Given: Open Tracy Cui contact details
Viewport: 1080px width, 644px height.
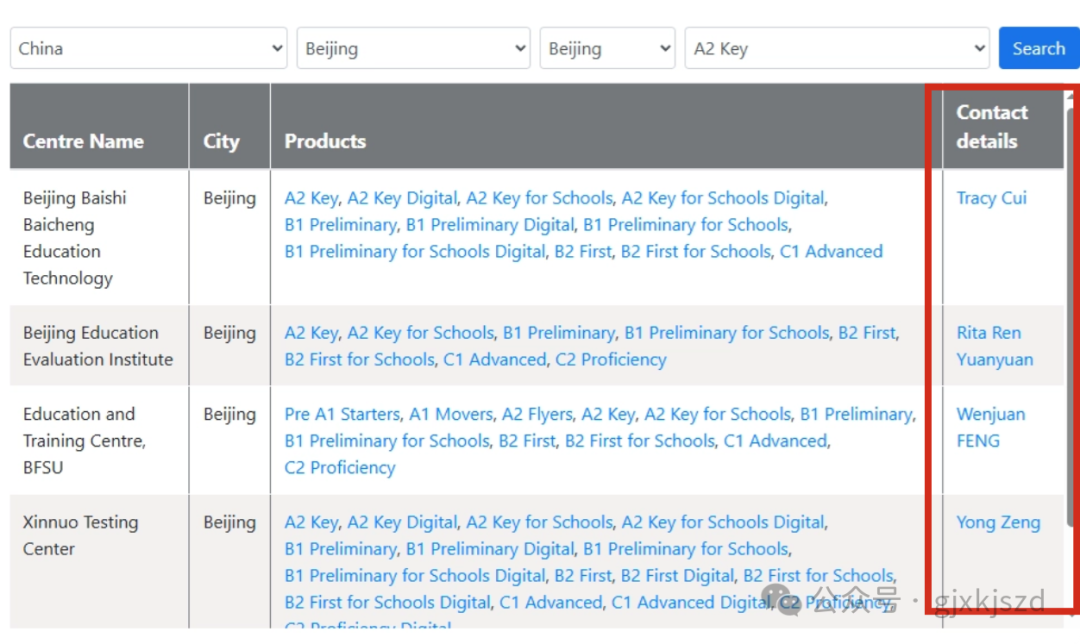Looking at the screenshot, I should point(991,198).
